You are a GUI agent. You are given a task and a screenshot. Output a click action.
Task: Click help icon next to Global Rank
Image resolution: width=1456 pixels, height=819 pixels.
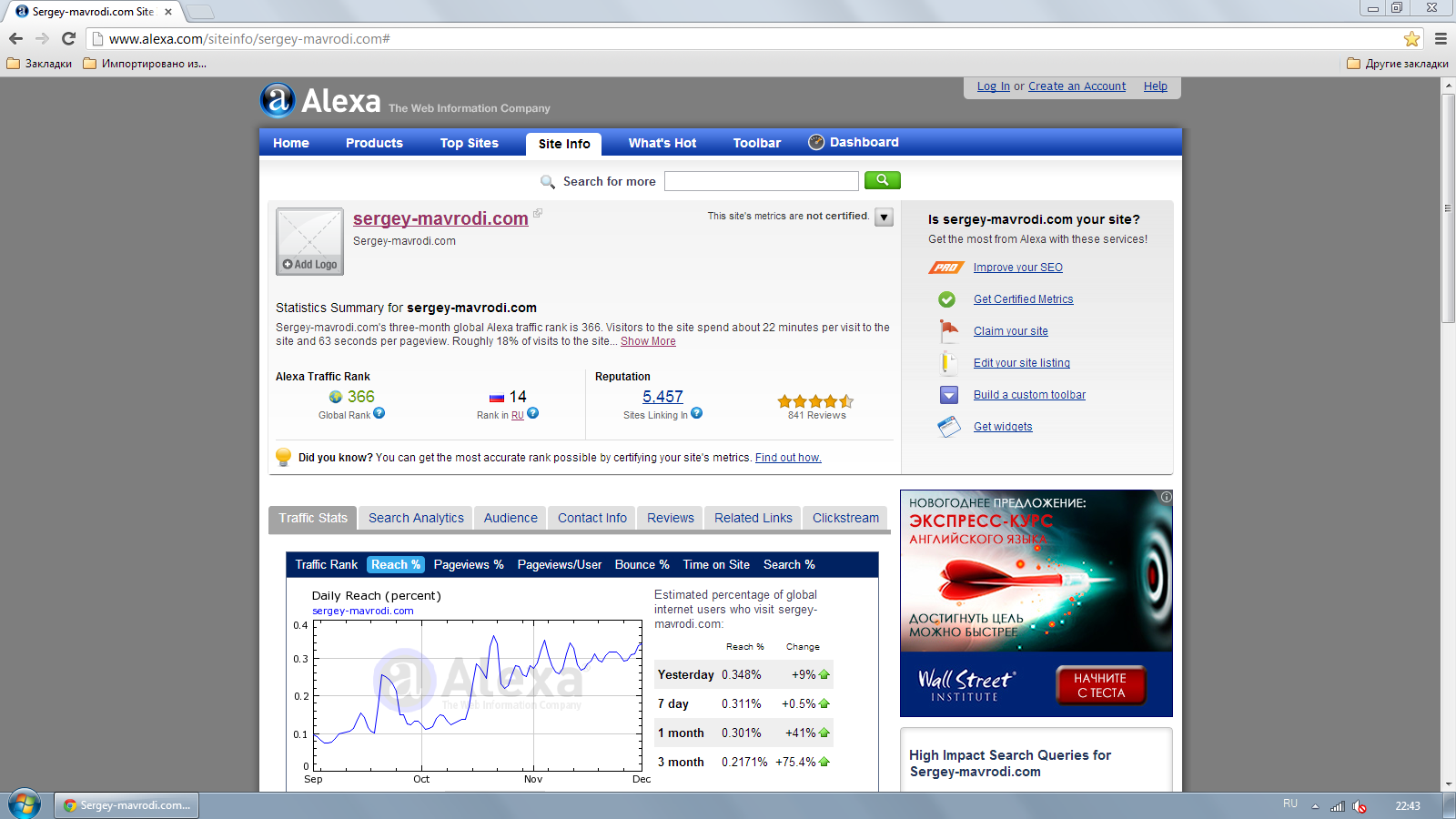point(379,413)
